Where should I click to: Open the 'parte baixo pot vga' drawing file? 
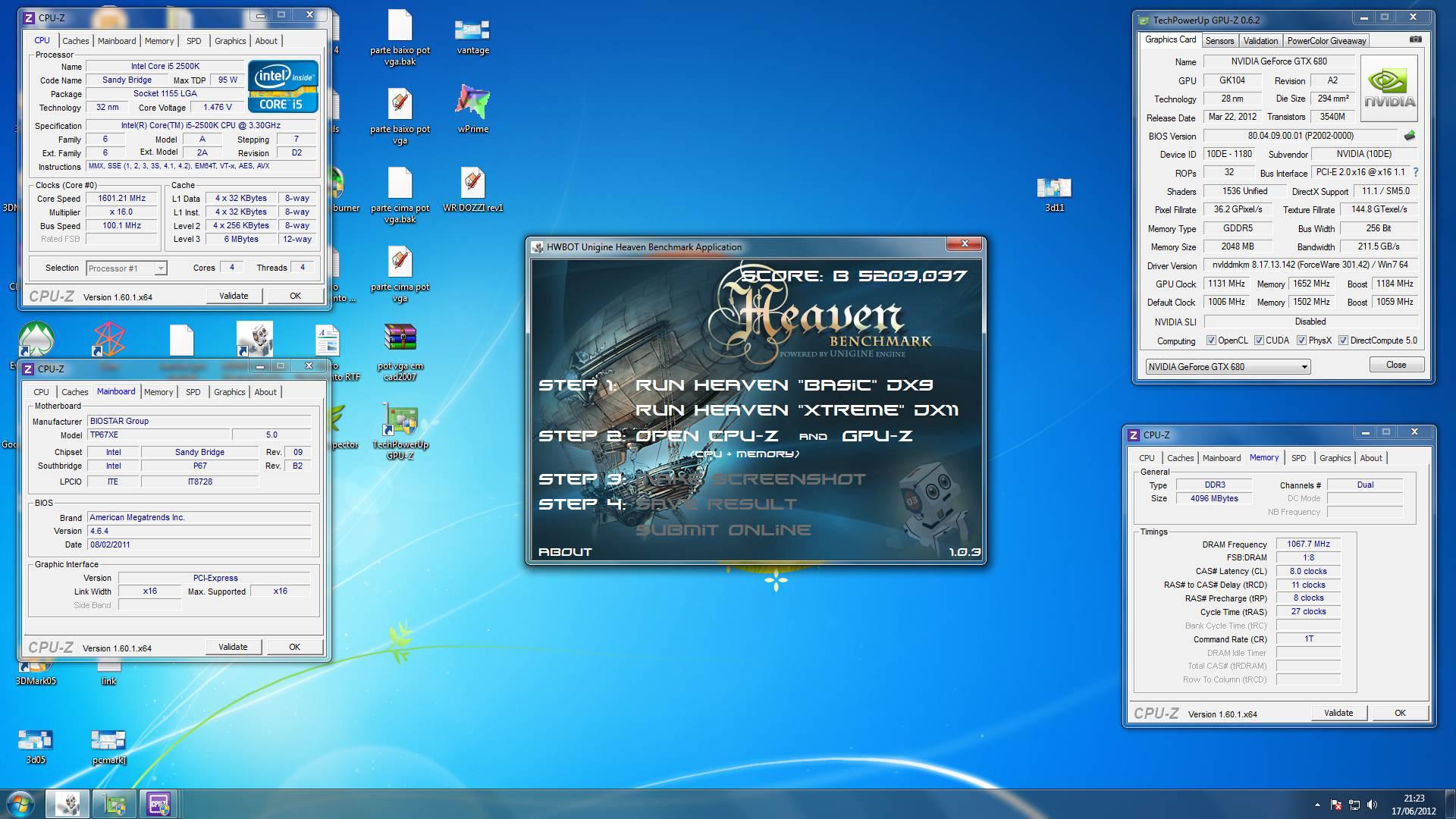point(400,116)
